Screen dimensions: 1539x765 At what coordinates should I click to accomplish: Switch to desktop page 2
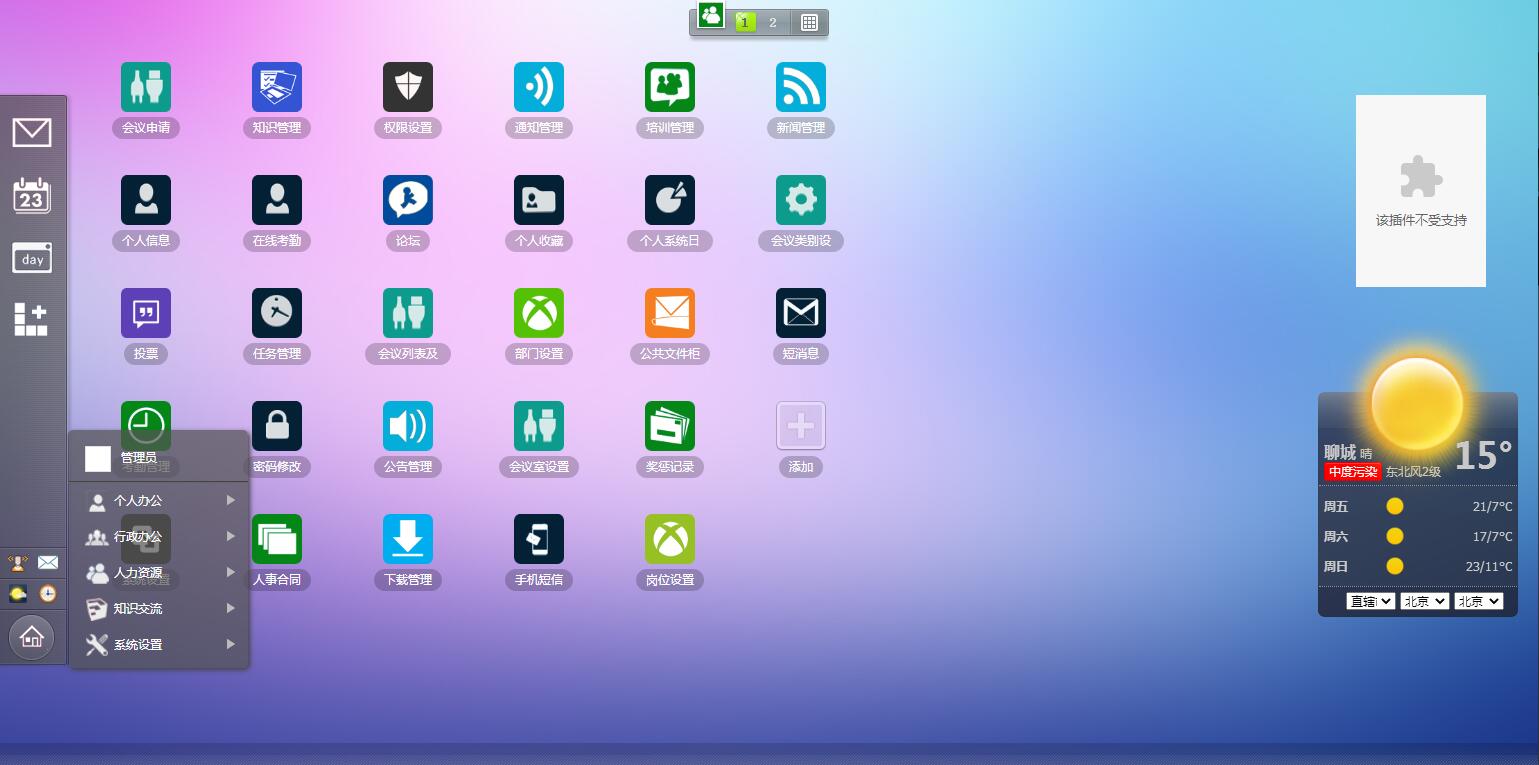(x=773, y=23)
